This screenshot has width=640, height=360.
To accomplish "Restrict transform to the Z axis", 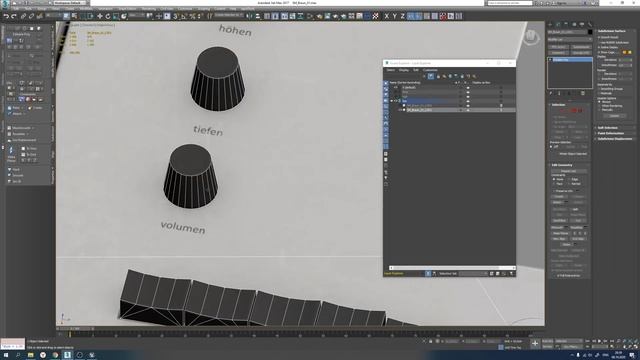I will click(x=402, y=16).
